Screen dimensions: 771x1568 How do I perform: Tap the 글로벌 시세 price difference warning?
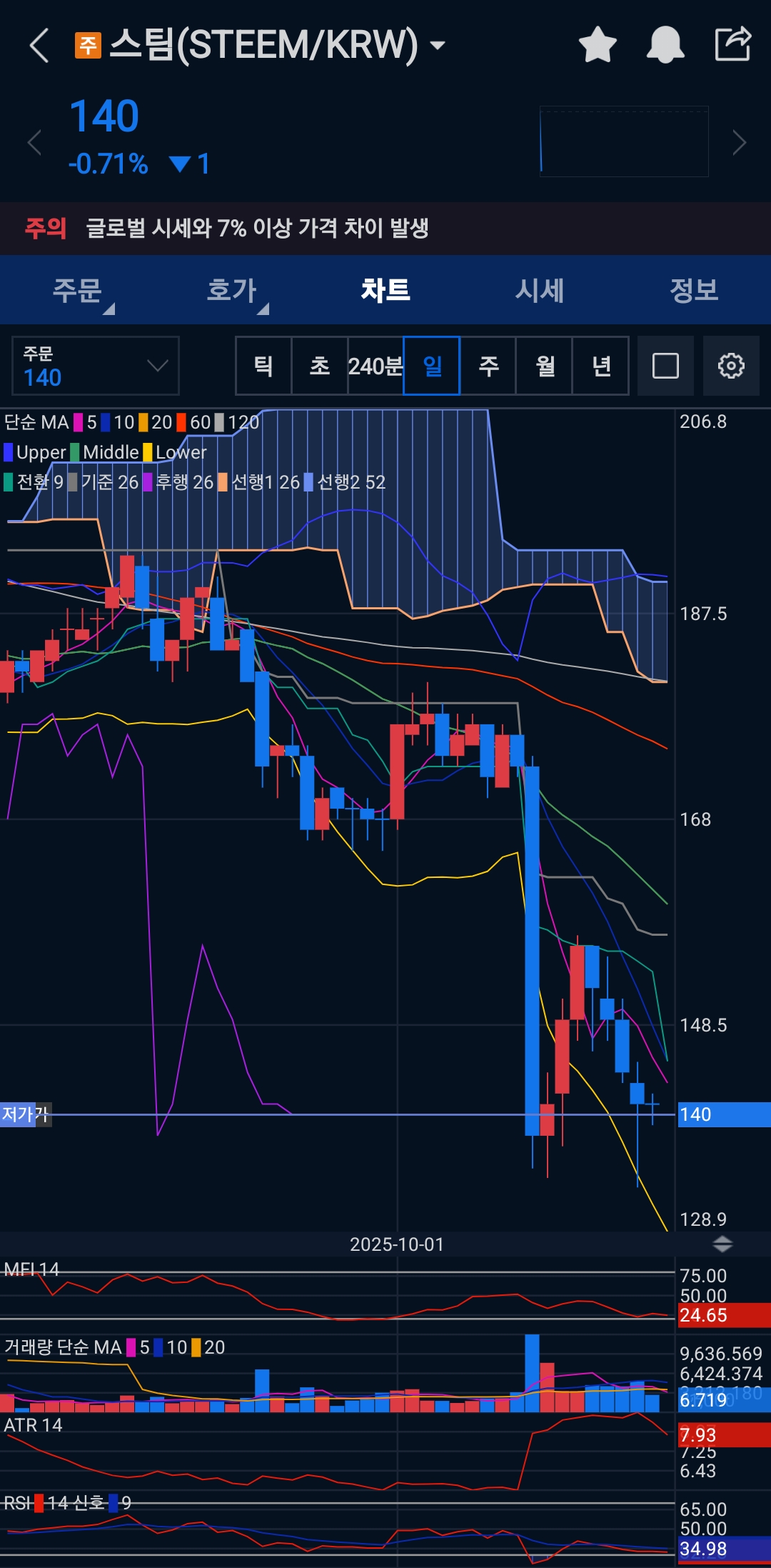click(257, 229)
